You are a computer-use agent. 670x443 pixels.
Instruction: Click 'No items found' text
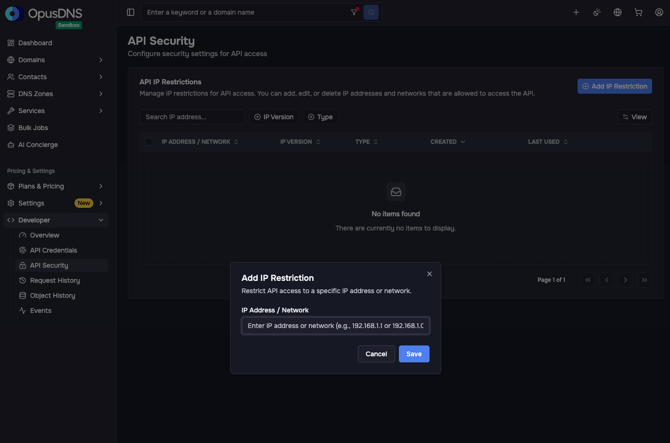pos(396,214)
